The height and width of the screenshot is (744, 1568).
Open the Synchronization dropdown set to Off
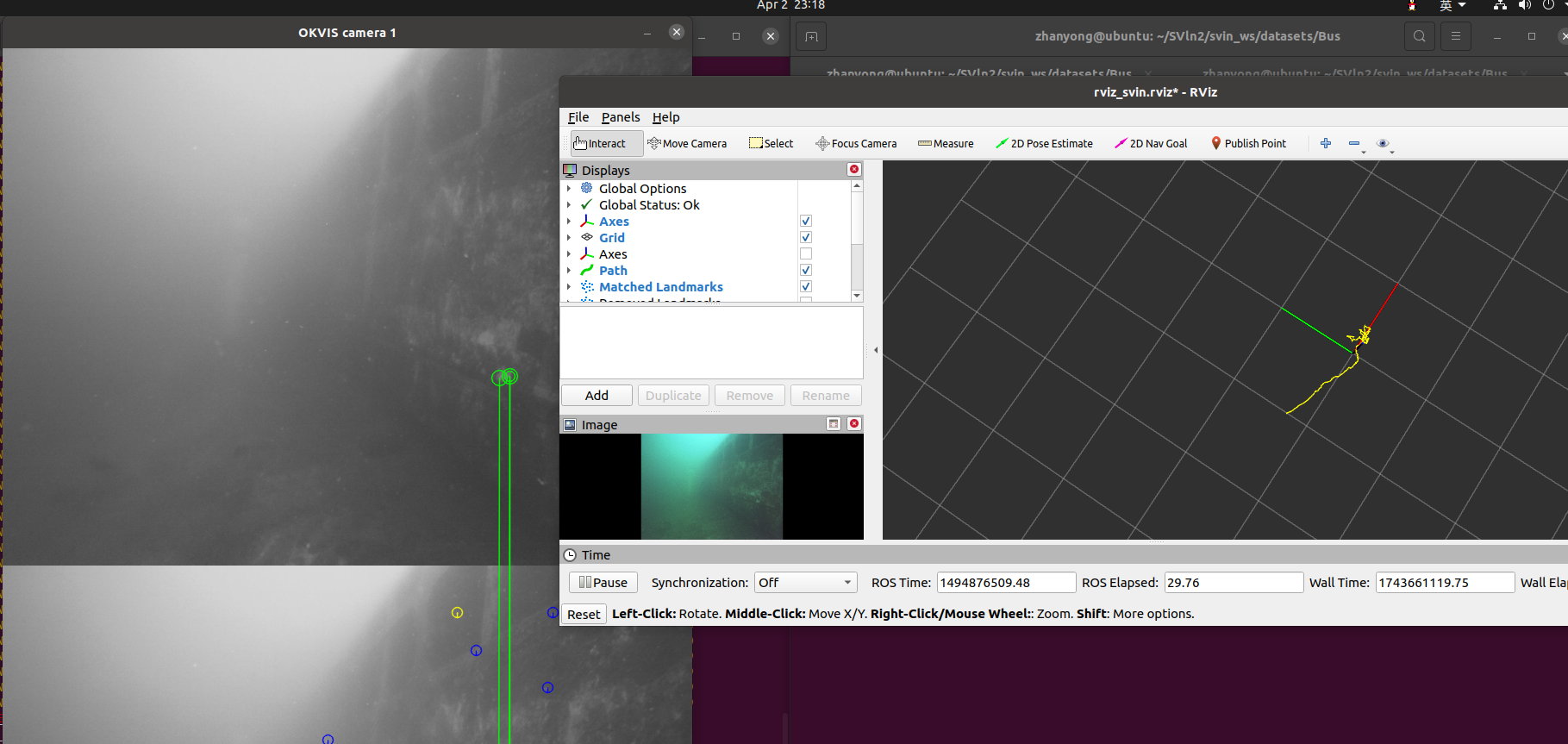pos(806,583)
